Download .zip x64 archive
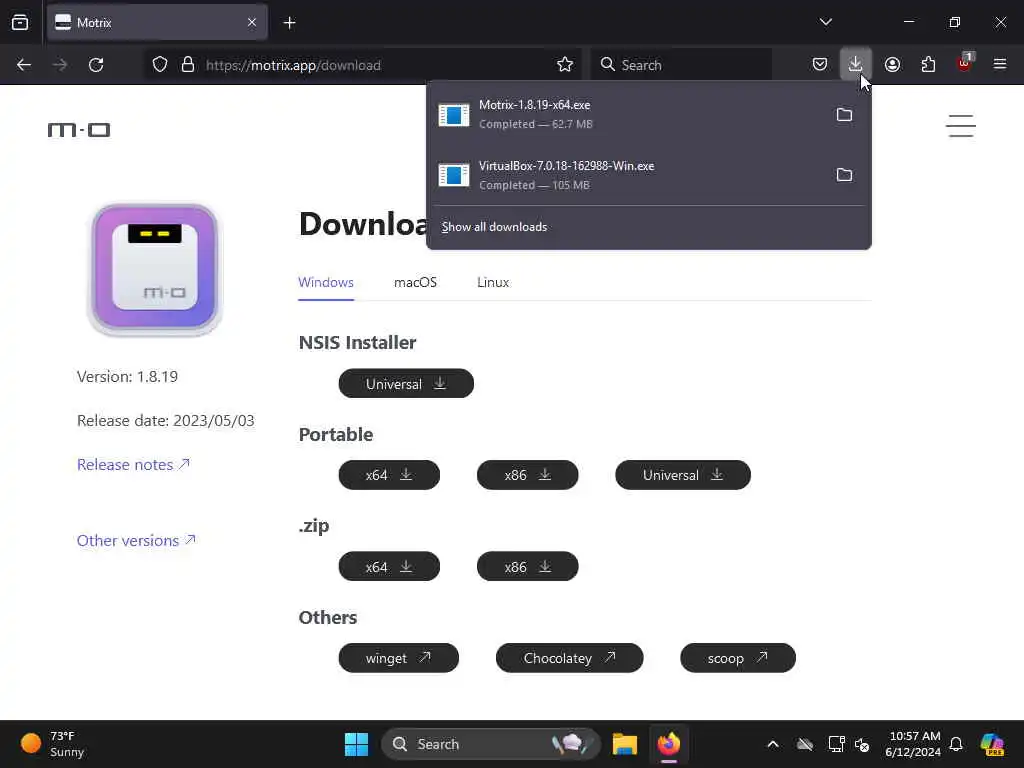The width and height of the screenshot is (1024, 768). [389, 566]
